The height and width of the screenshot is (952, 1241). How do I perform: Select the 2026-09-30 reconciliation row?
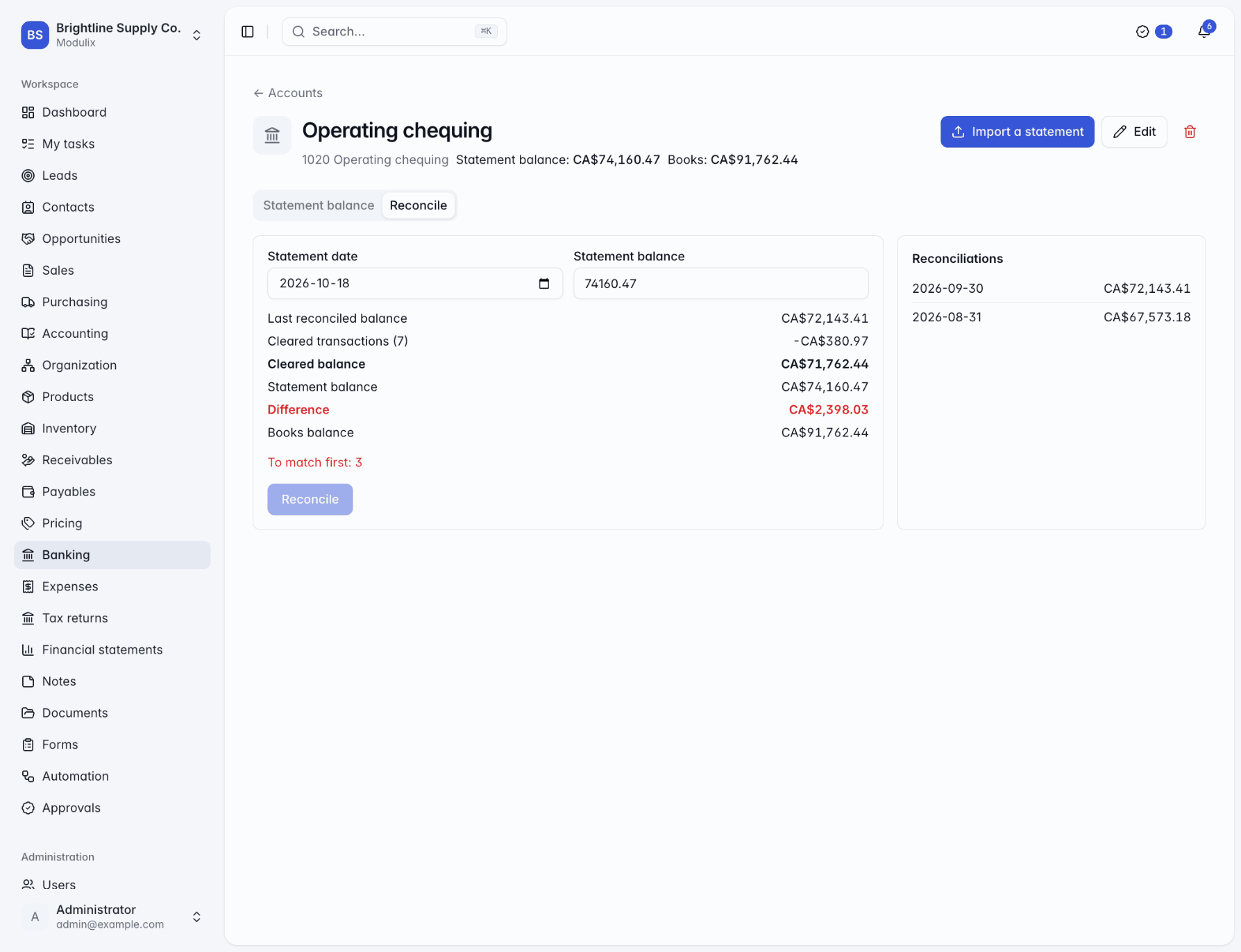(x=1052, y=288)
